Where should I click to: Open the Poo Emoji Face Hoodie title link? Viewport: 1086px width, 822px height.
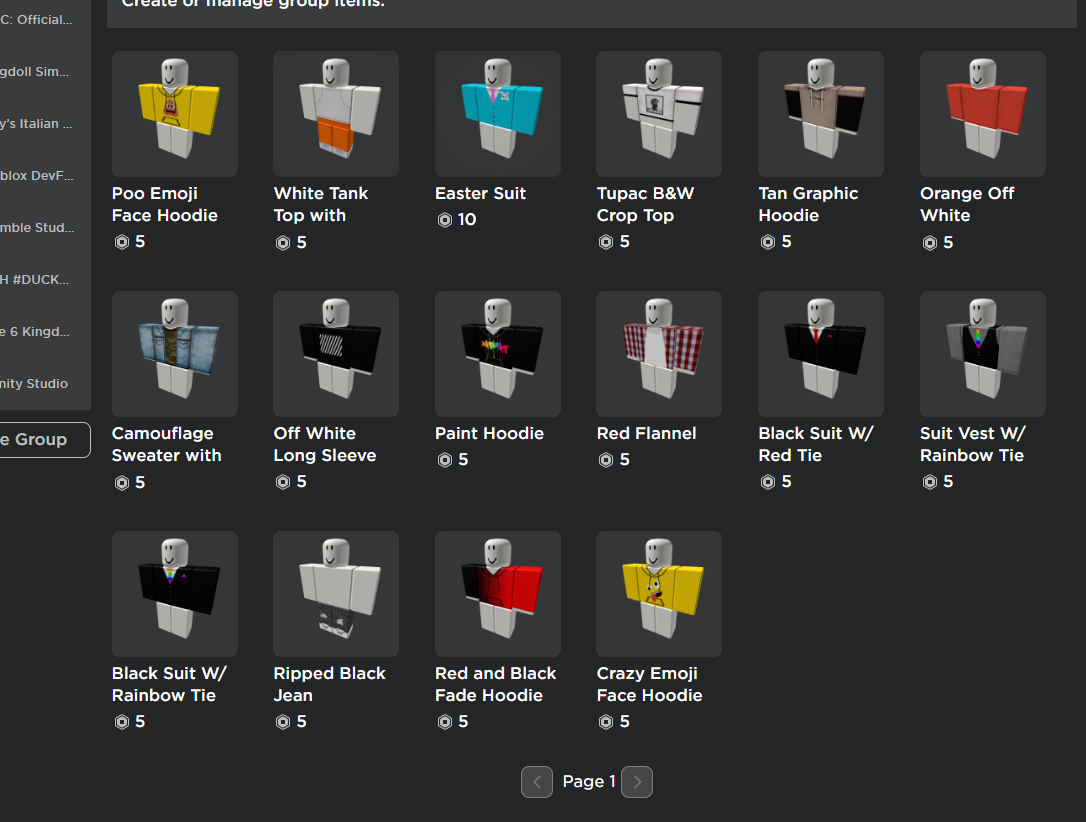165,204
